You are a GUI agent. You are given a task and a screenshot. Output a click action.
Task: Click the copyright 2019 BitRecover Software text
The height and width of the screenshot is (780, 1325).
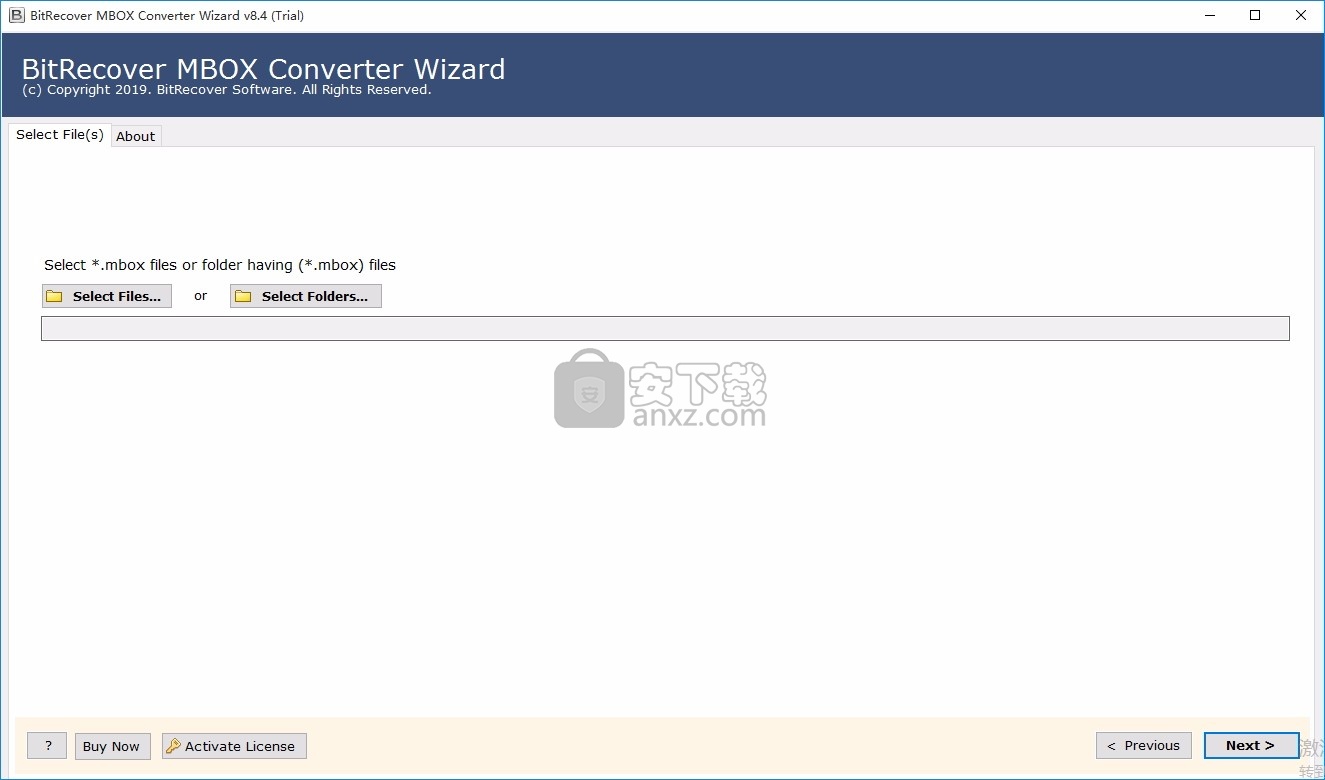226,90
